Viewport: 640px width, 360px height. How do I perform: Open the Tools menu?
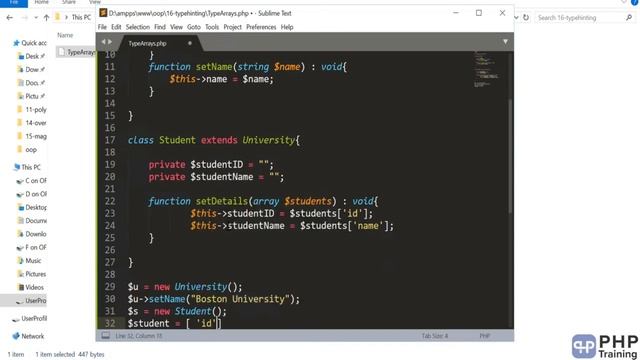point(212,27)
